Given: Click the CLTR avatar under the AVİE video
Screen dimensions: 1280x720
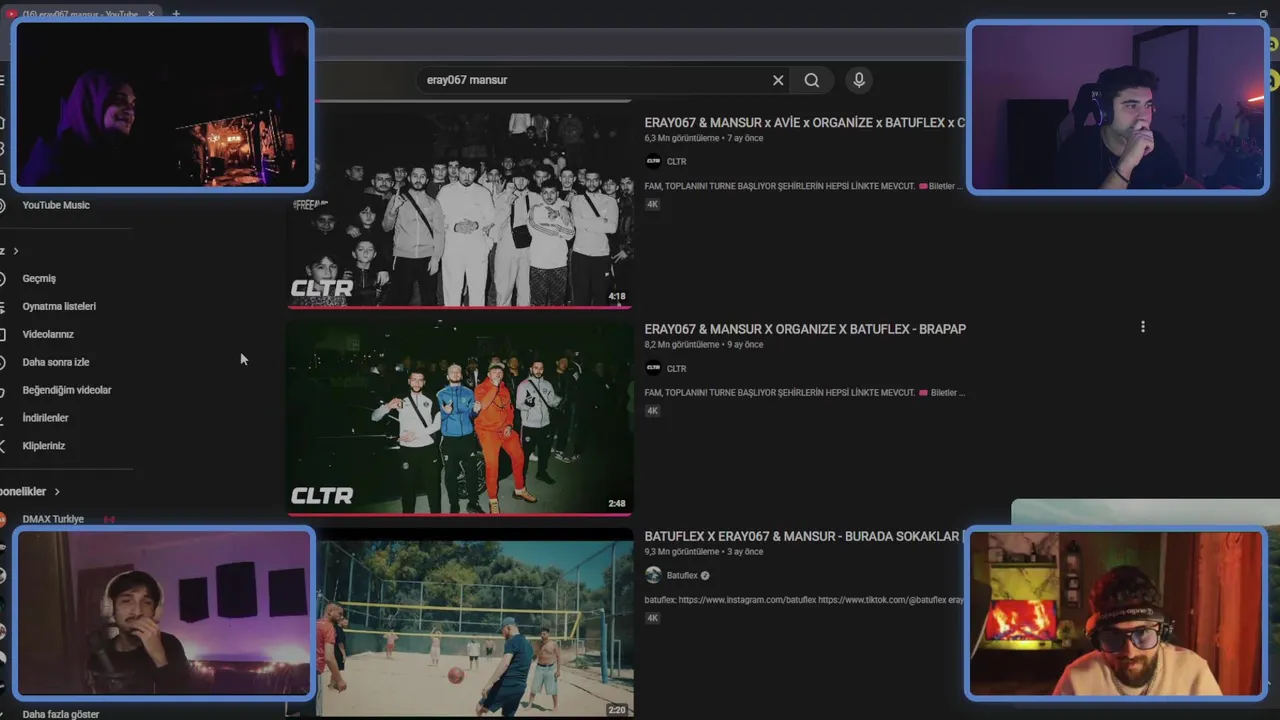Looking at the screenshot, I should (x=653, y=161).
